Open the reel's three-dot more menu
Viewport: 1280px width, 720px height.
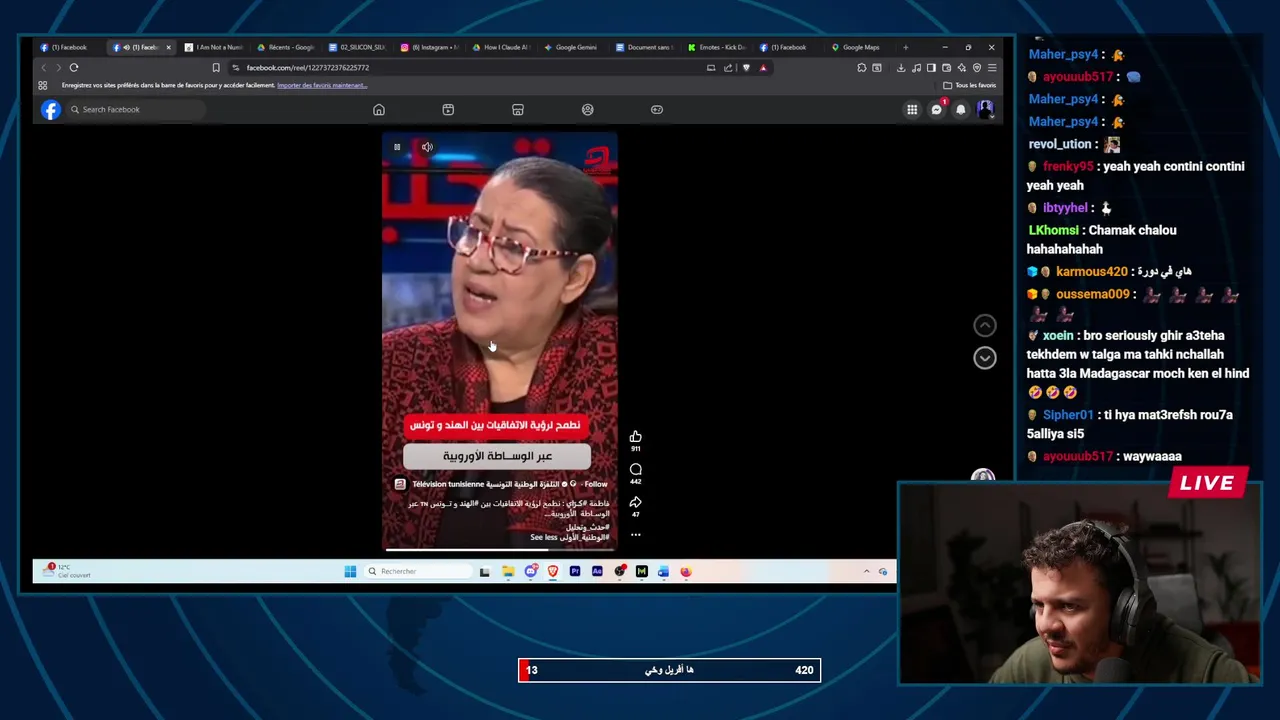click(x=635, y=535)
